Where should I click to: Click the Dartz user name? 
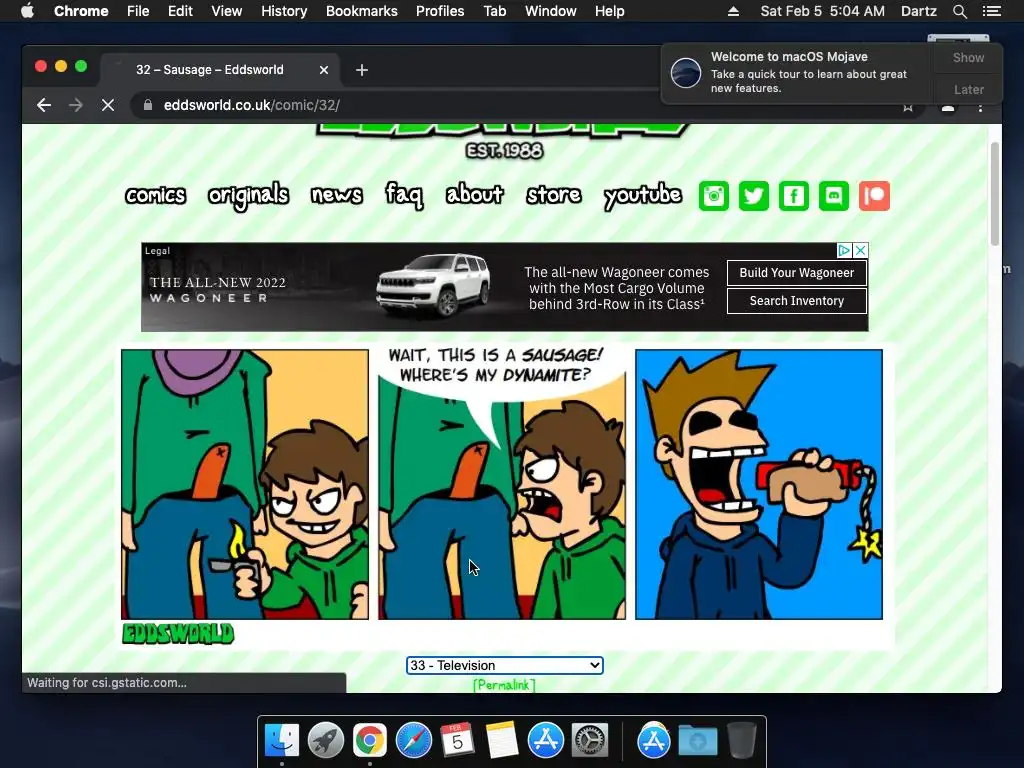pos(918,11)
